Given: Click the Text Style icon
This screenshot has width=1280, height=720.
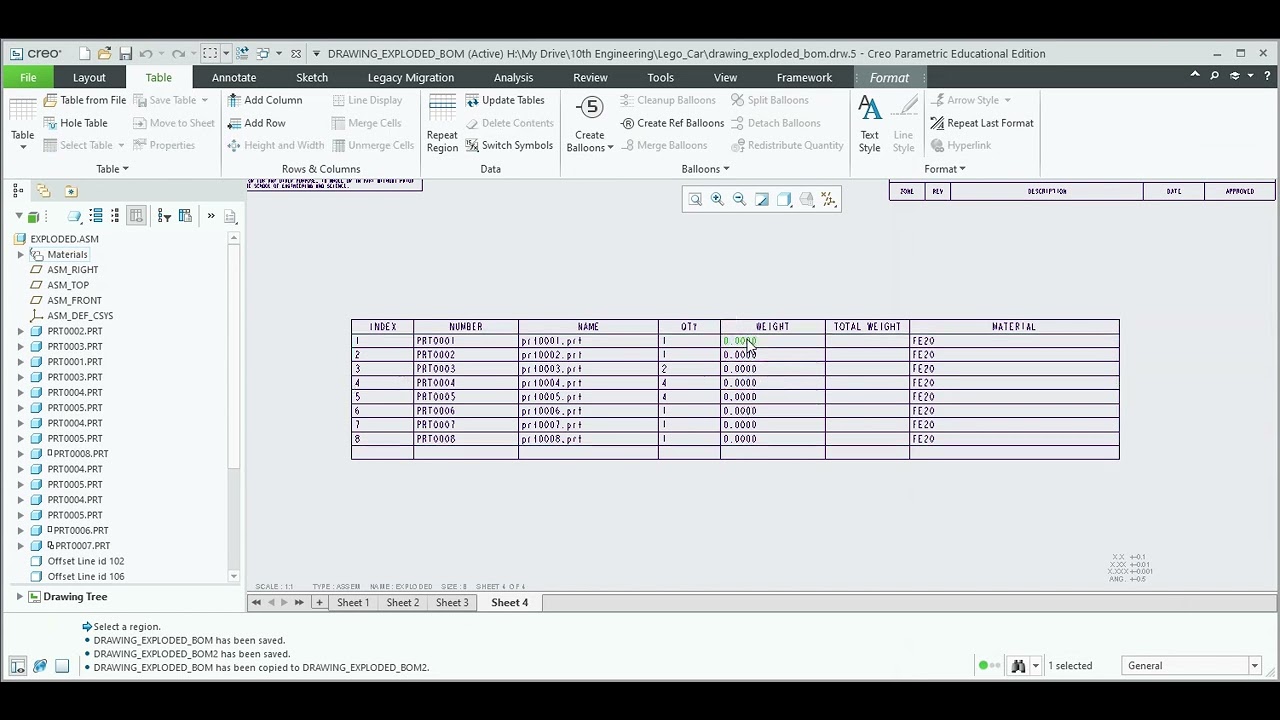Looking at the screenshot, I should 869,125.
